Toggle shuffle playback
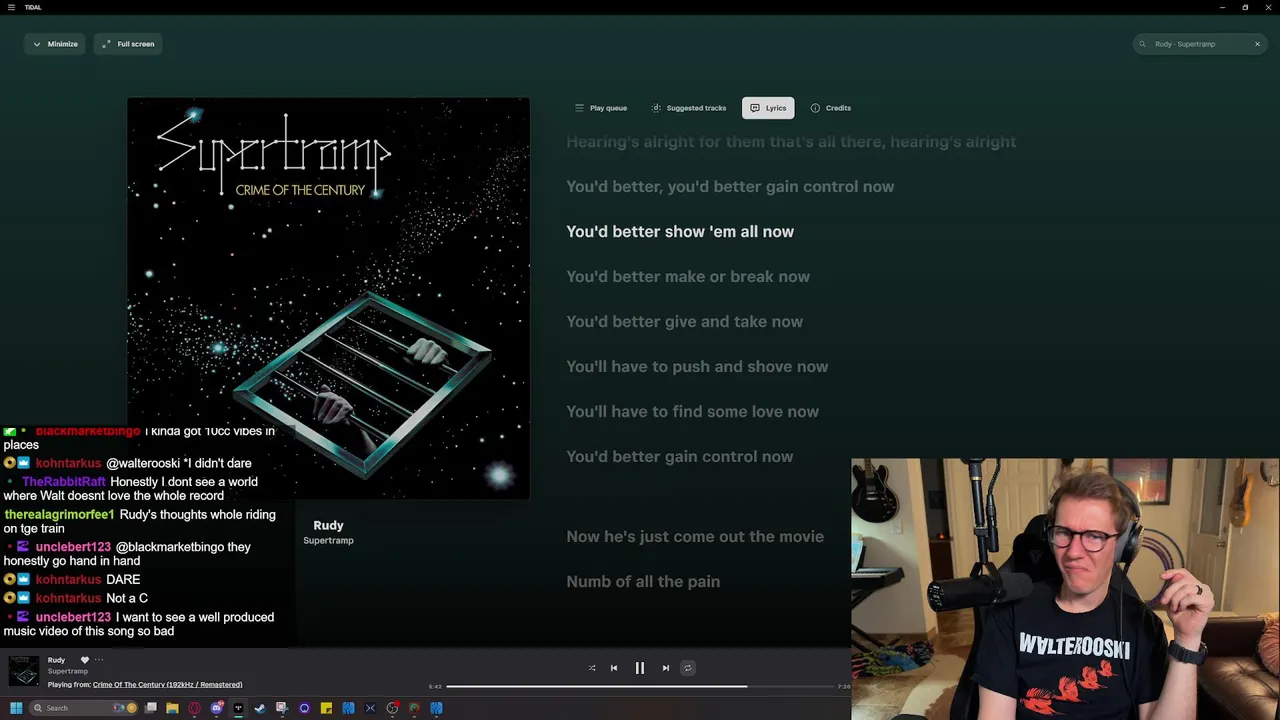The image size is (1280, 720). click(x=592, y=668)
